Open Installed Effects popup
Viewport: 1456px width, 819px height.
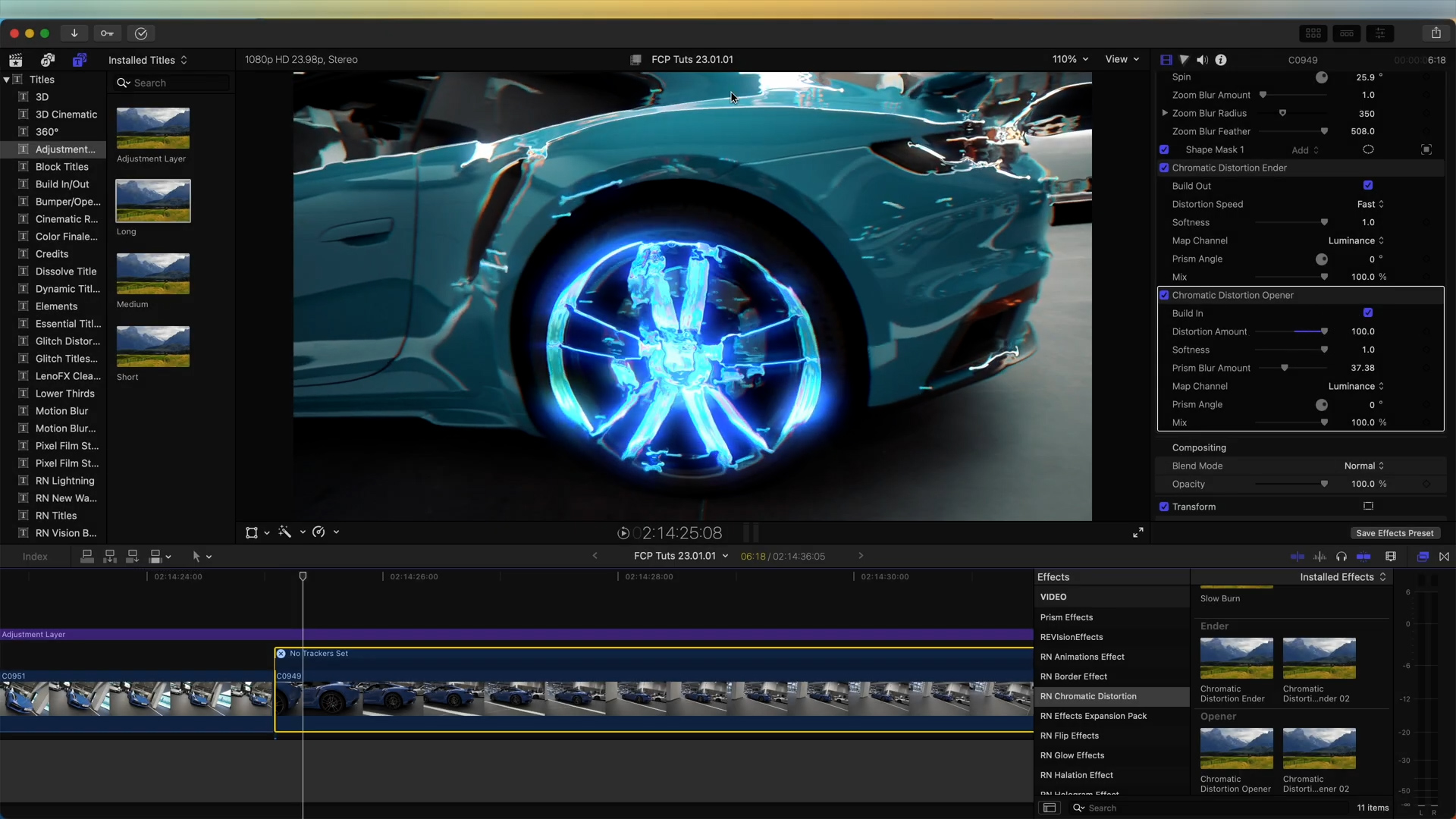point(1343,577)
